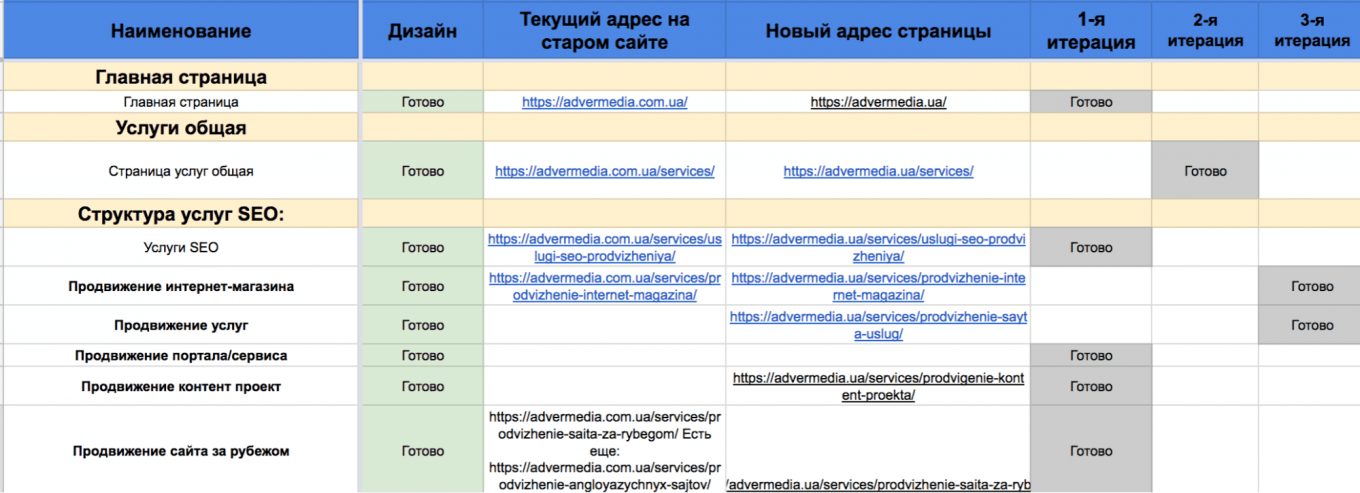Screen dimensions: 1360x493
Task: Select the '2-я итерация' column header
Action: (x=1205, y=31)
